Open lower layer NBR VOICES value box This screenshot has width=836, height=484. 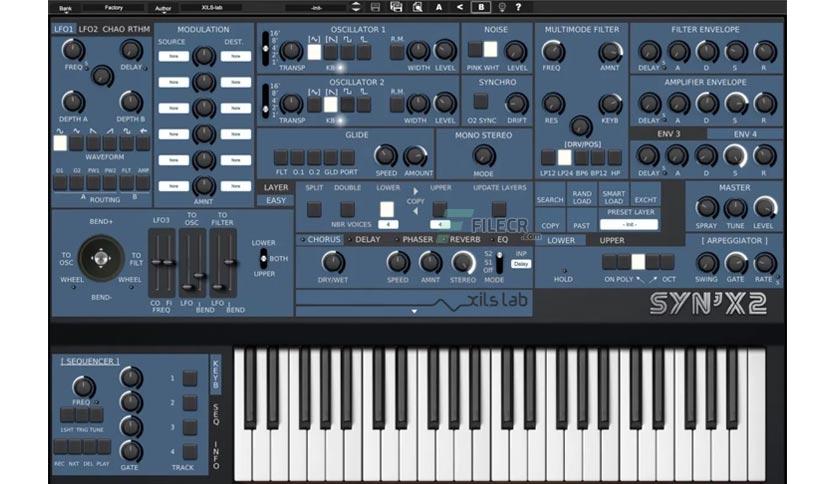(x=388, y=224)
